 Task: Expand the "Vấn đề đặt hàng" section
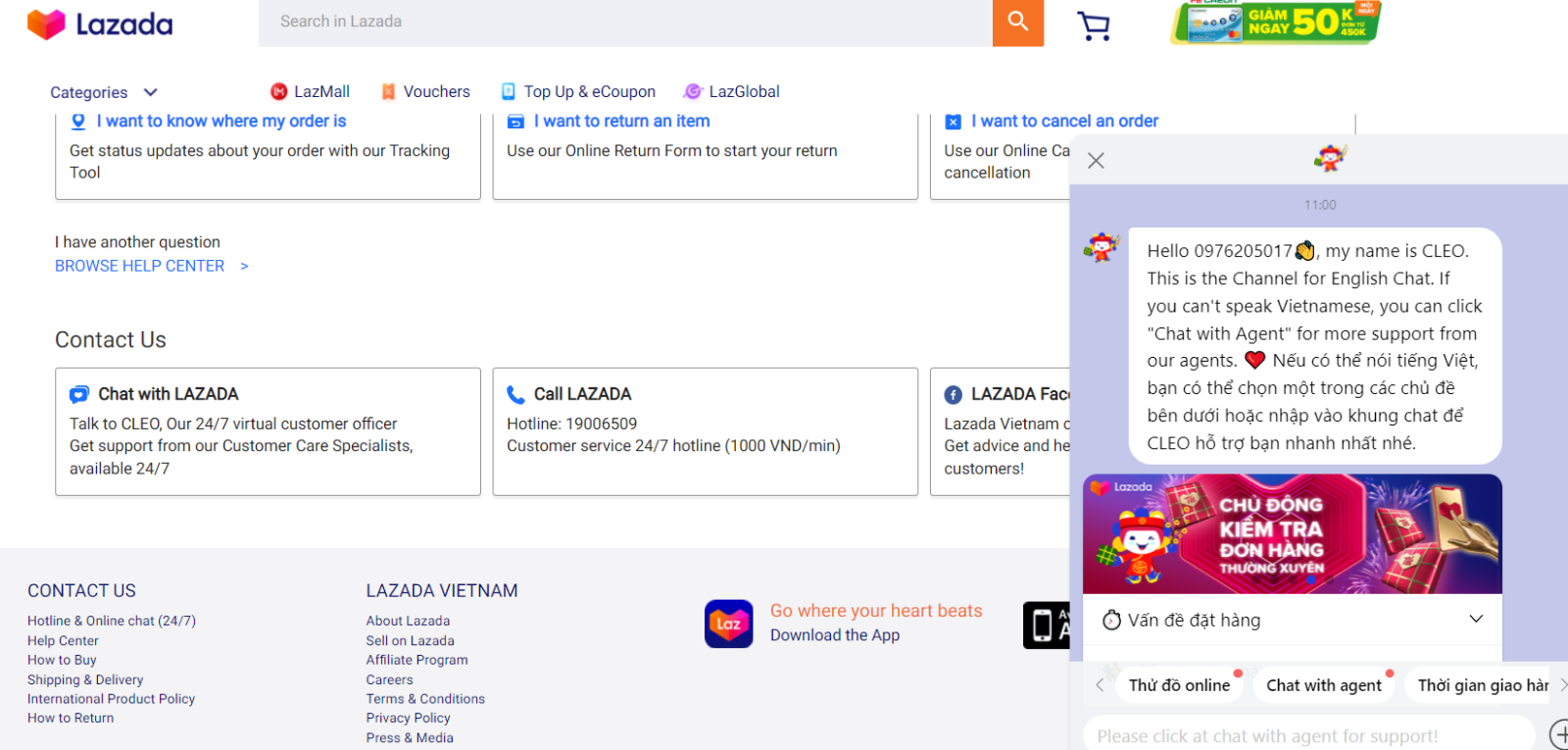pos(1292,620)
